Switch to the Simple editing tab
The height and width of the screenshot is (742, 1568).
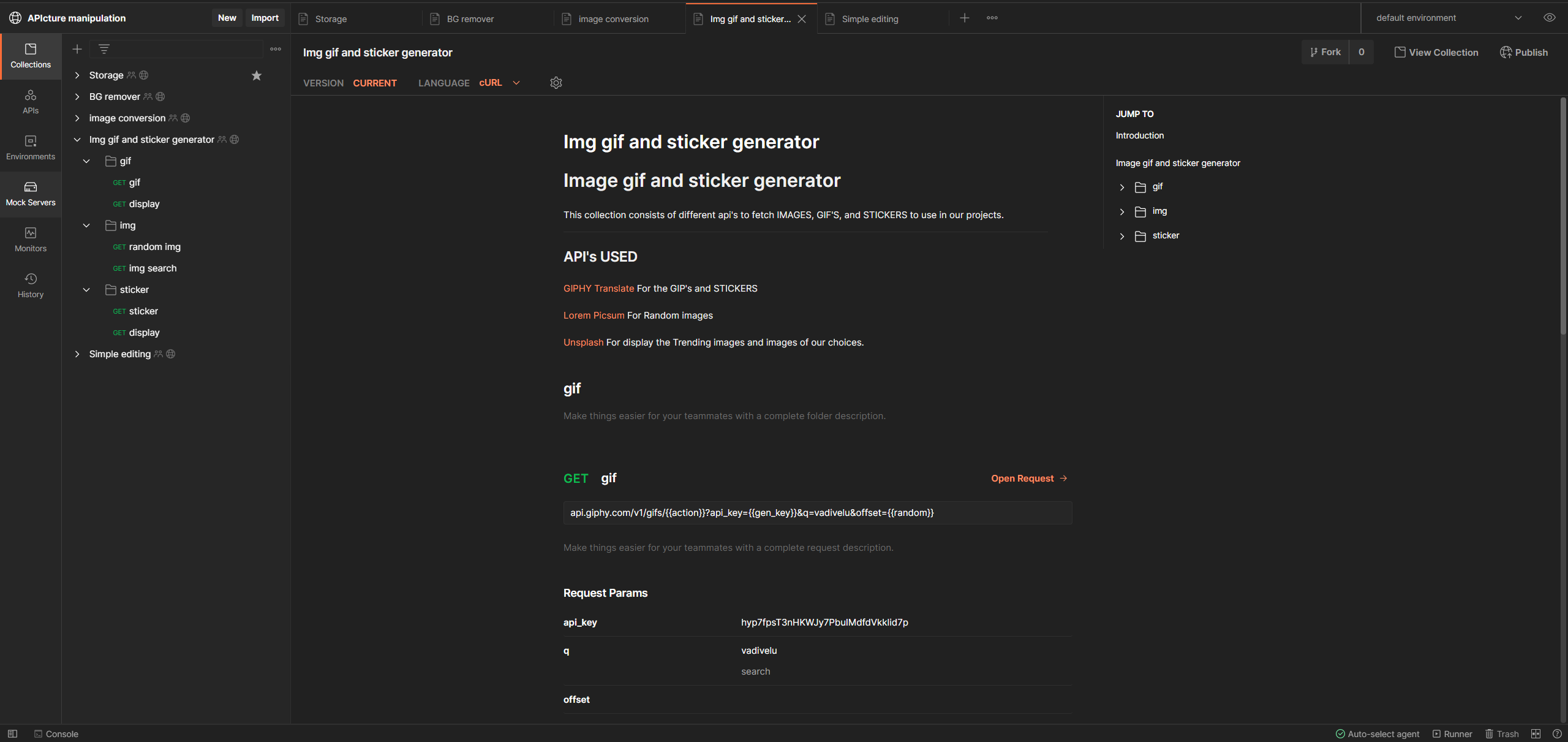pyautogui.click(x=870, y=19)
